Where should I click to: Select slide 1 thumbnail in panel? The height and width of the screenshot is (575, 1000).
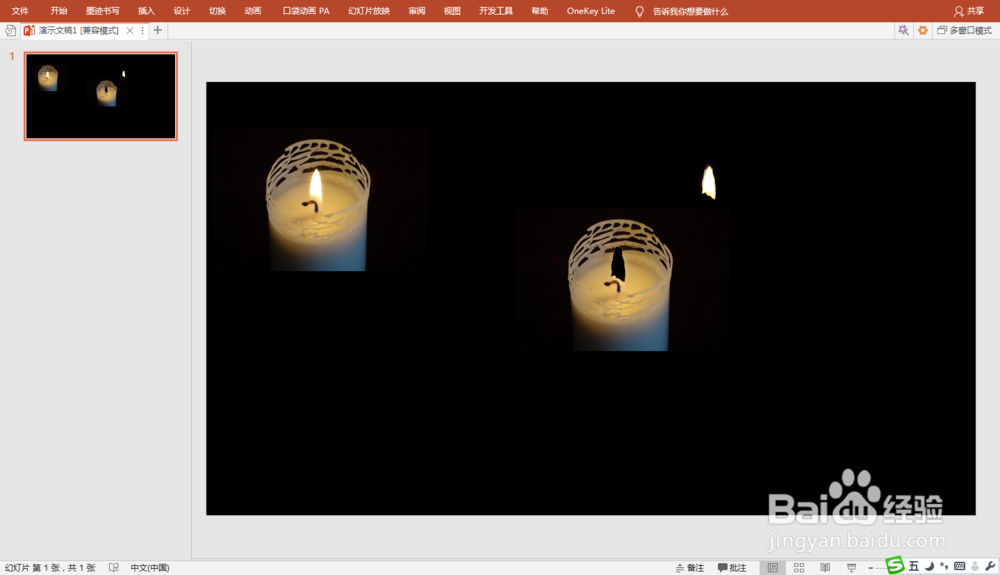(x=101, y=96)
